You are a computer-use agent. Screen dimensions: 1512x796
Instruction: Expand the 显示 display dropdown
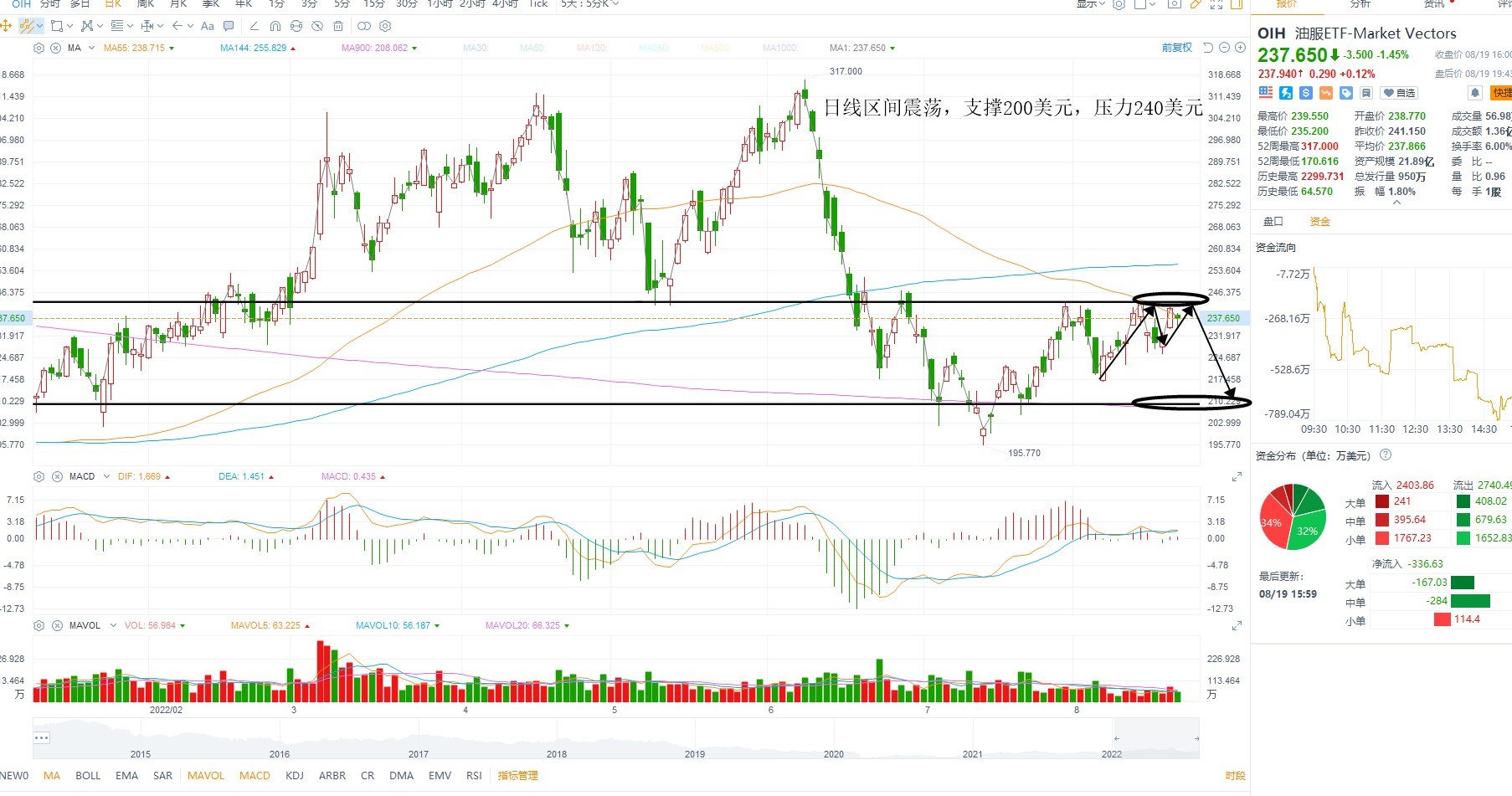coord(1090,4)
